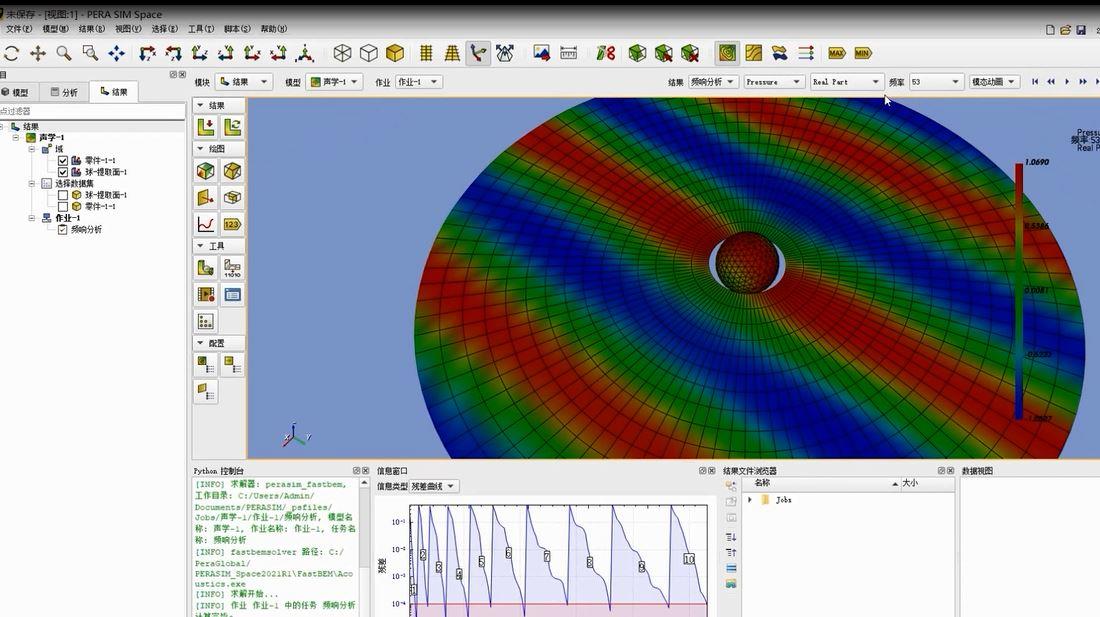Click the MIN value marker icon
1100x617 pixels.
pos(862,53)
